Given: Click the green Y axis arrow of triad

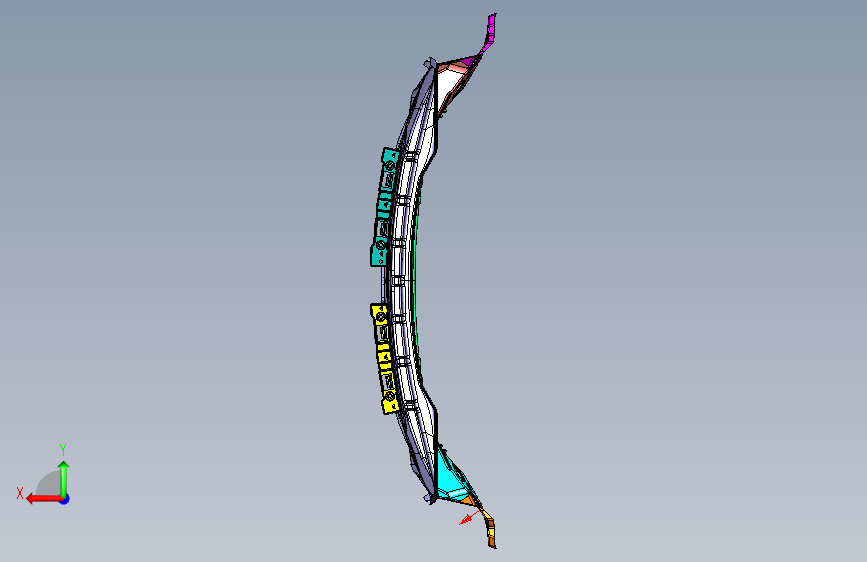Looking at the screenshot, I should [64, 478].
